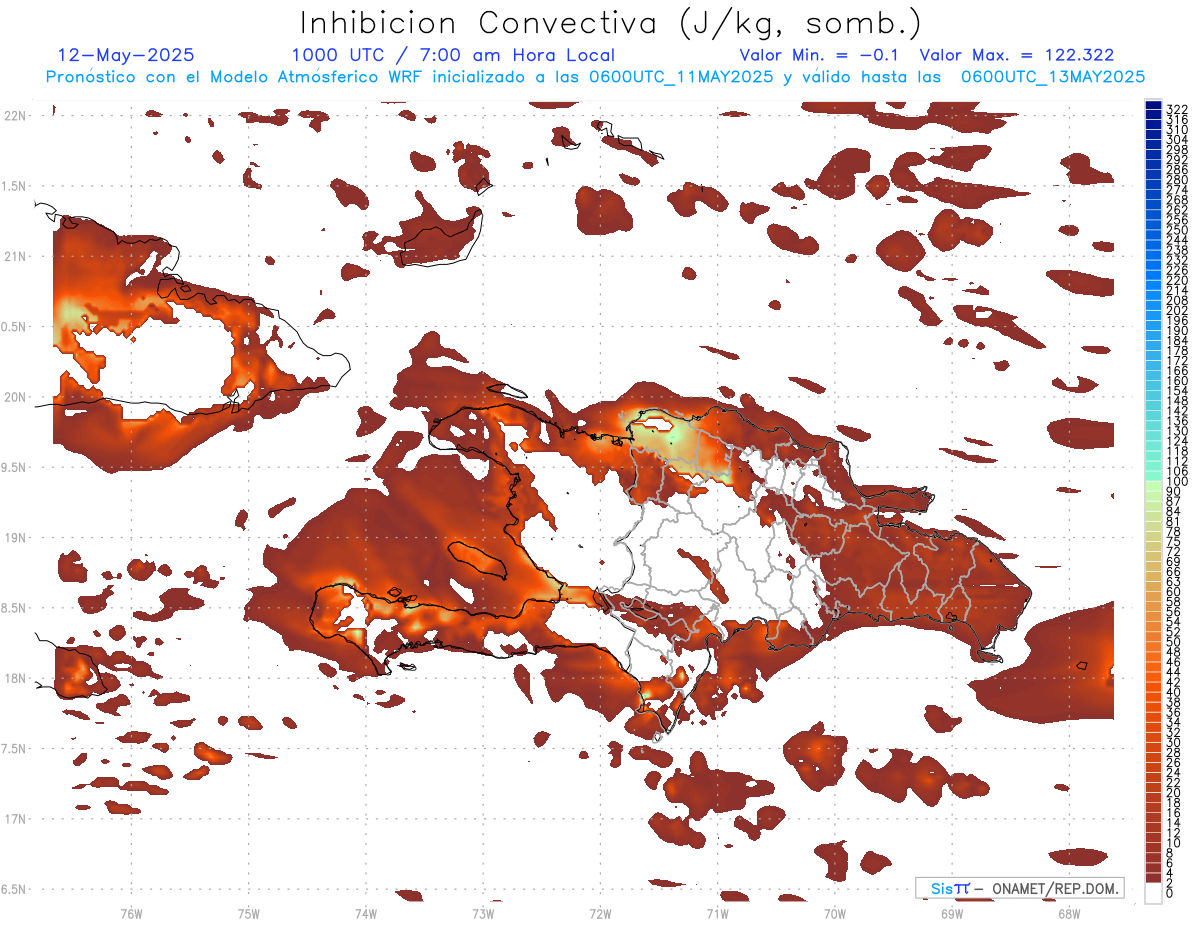Click the '20N' latitude label

pos(16,397)
